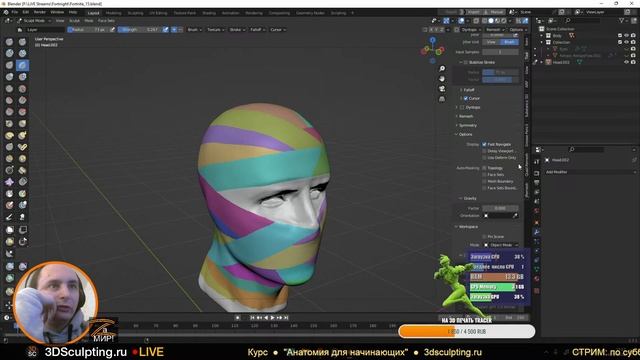Viewport: 640px width, 360px height.
Task: Toggle strength pen pressure icon
Action: [165, 29]
